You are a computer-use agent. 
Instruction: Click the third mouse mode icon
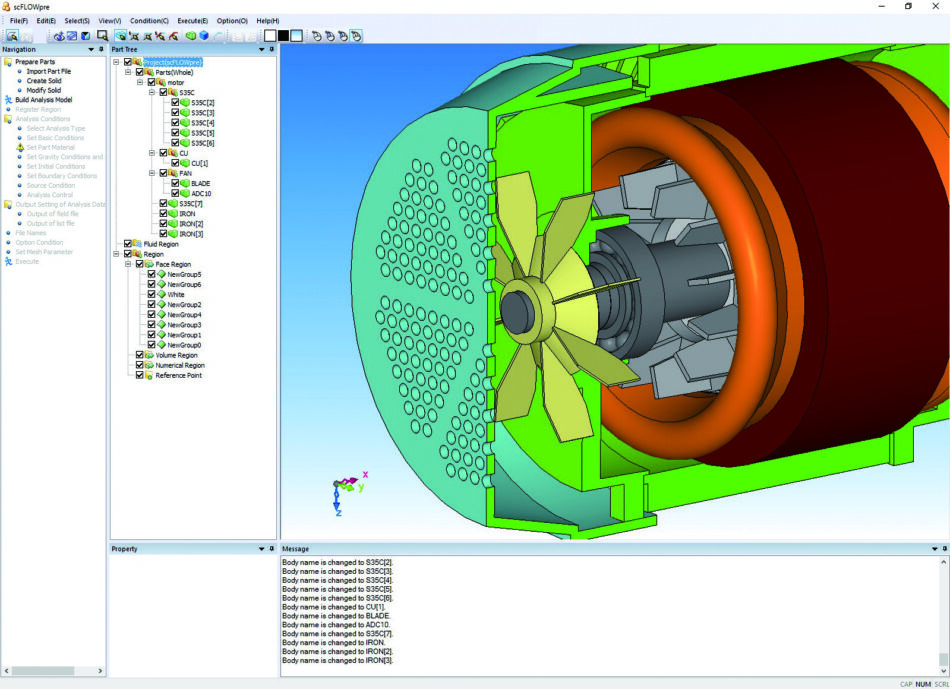[344, 36]
